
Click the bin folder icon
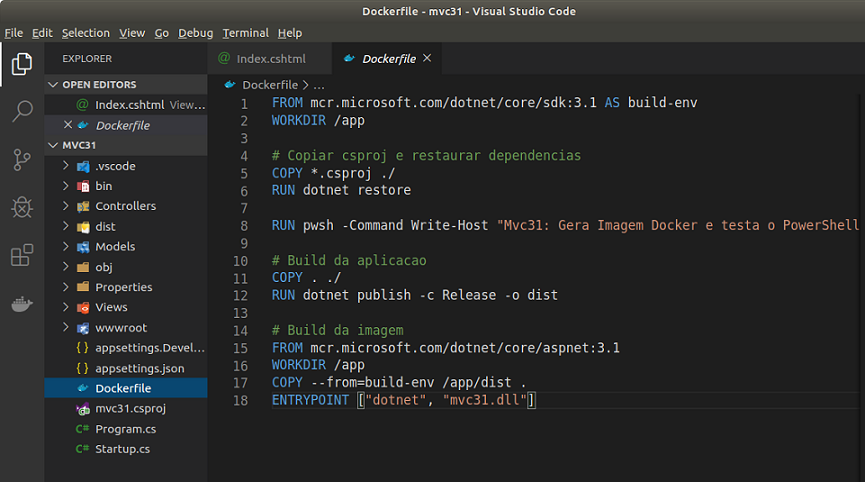(83, 186)
